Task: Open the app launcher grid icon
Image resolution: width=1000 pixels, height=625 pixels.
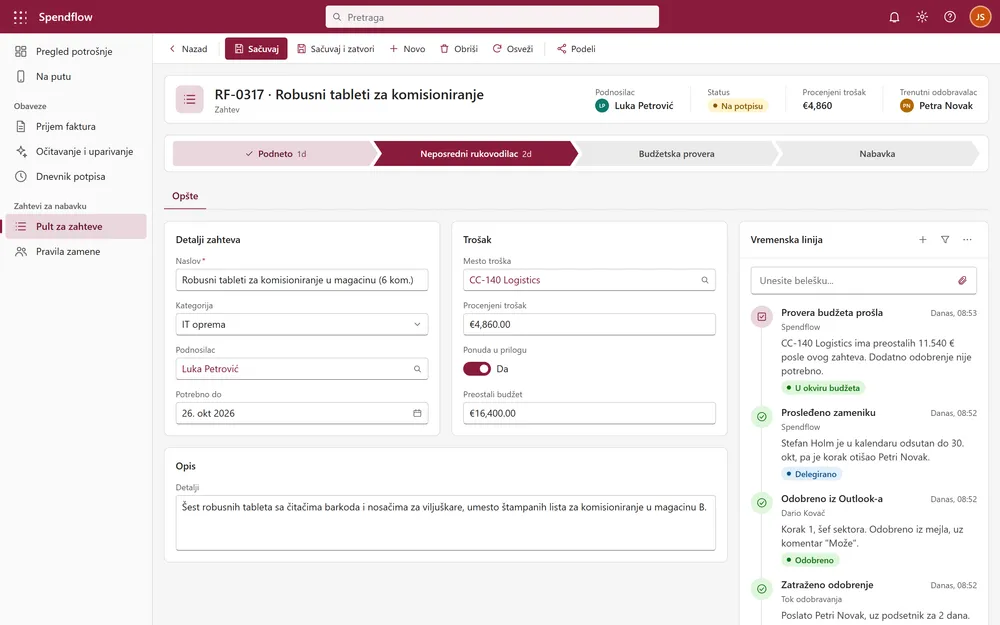Action: pyautogui.click(x=20, y=17)
